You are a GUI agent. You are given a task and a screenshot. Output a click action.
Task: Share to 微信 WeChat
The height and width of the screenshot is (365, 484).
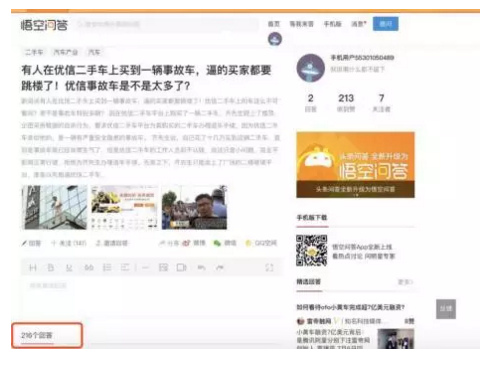225,243
